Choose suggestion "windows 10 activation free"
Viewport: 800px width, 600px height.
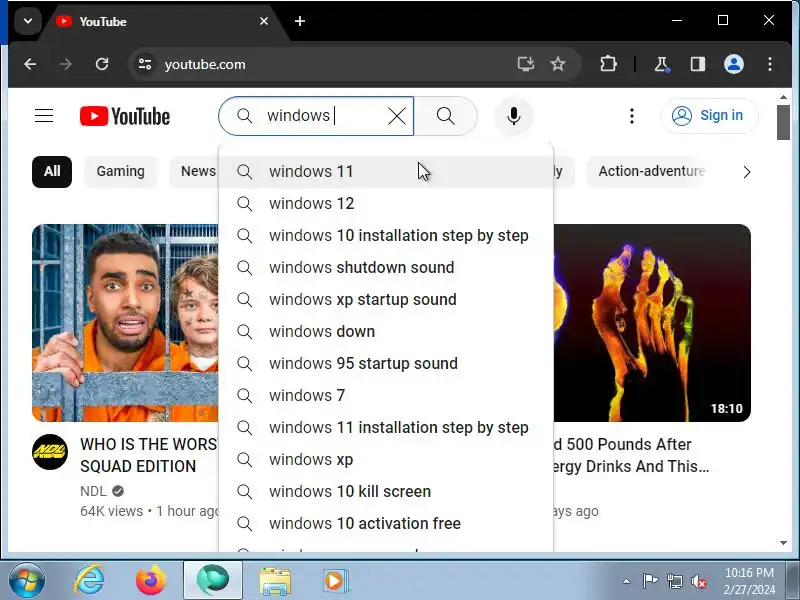click(386, 523)
